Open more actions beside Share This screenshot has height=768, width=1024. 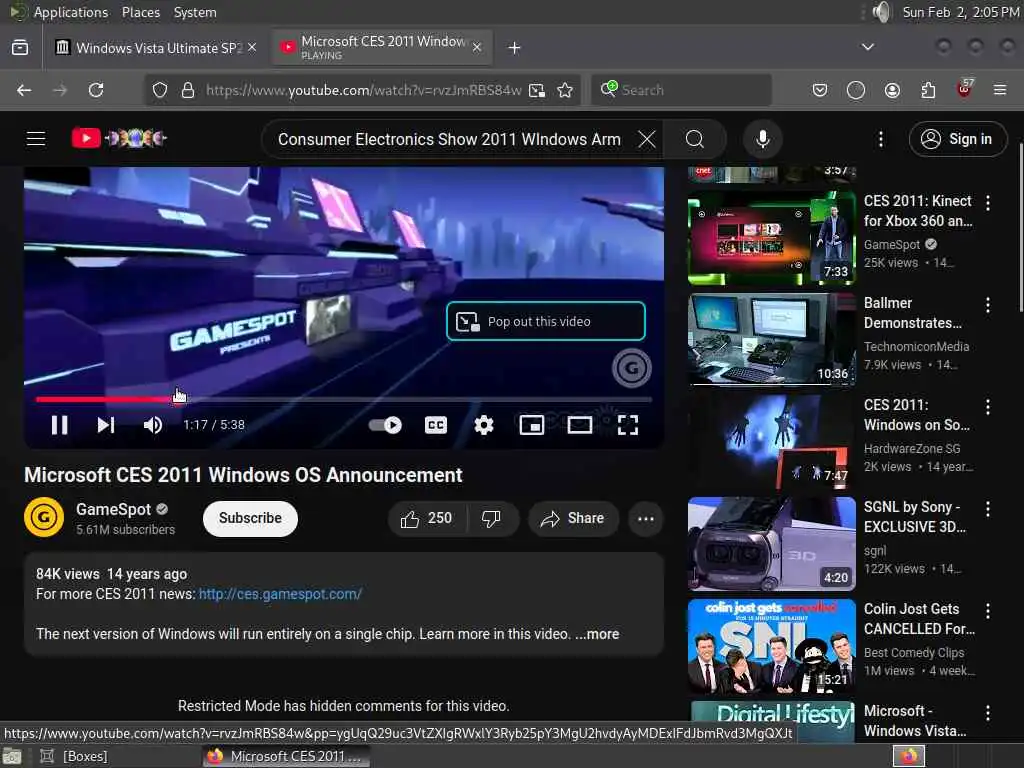coord(646,519)
